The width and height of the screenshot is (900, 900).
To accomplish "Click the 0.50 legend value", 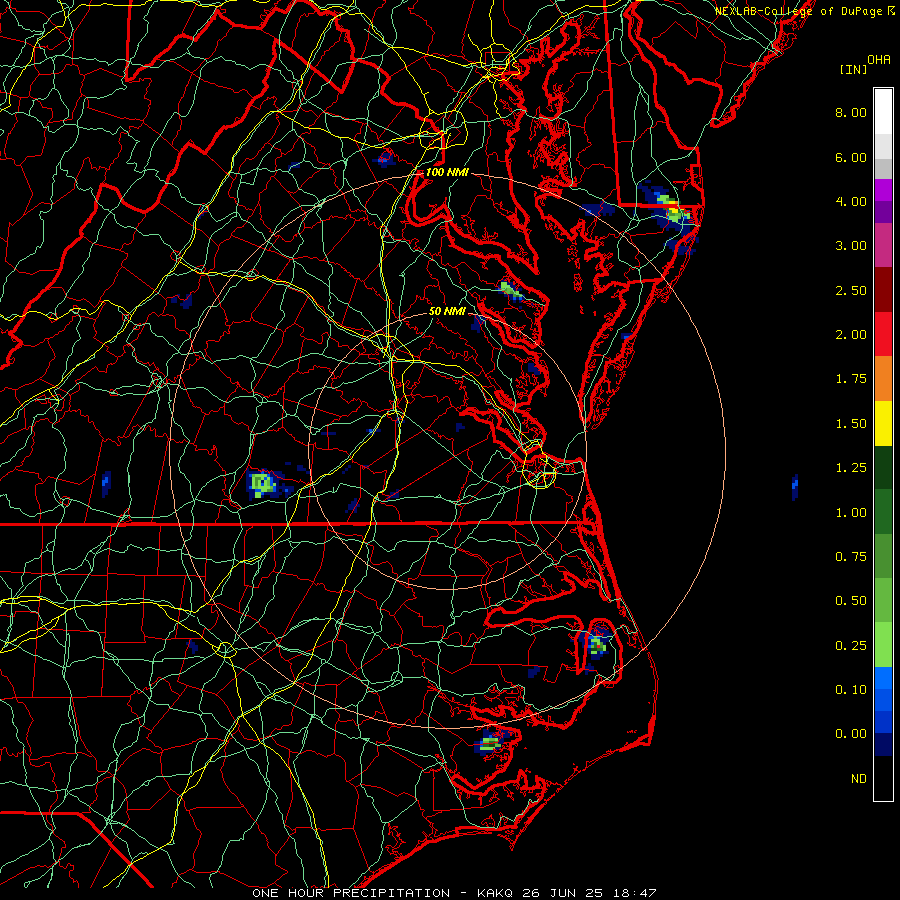I will point(851,601).
